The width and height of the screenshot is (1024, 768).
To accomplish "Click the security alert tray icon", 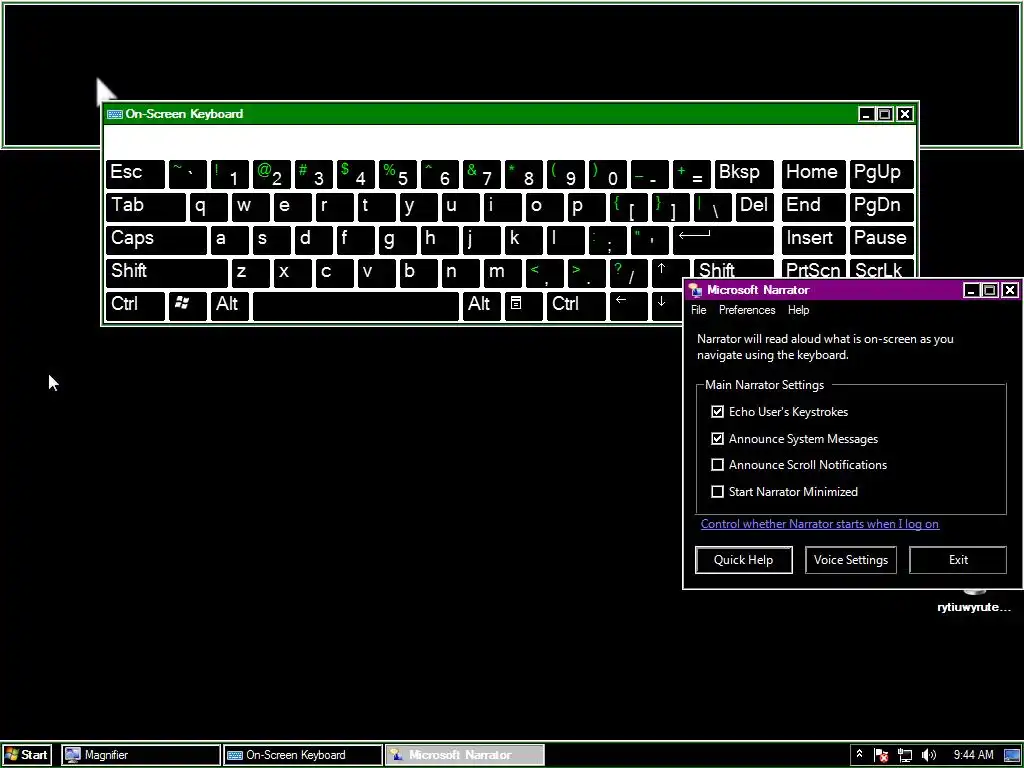I will click(882, 756).
